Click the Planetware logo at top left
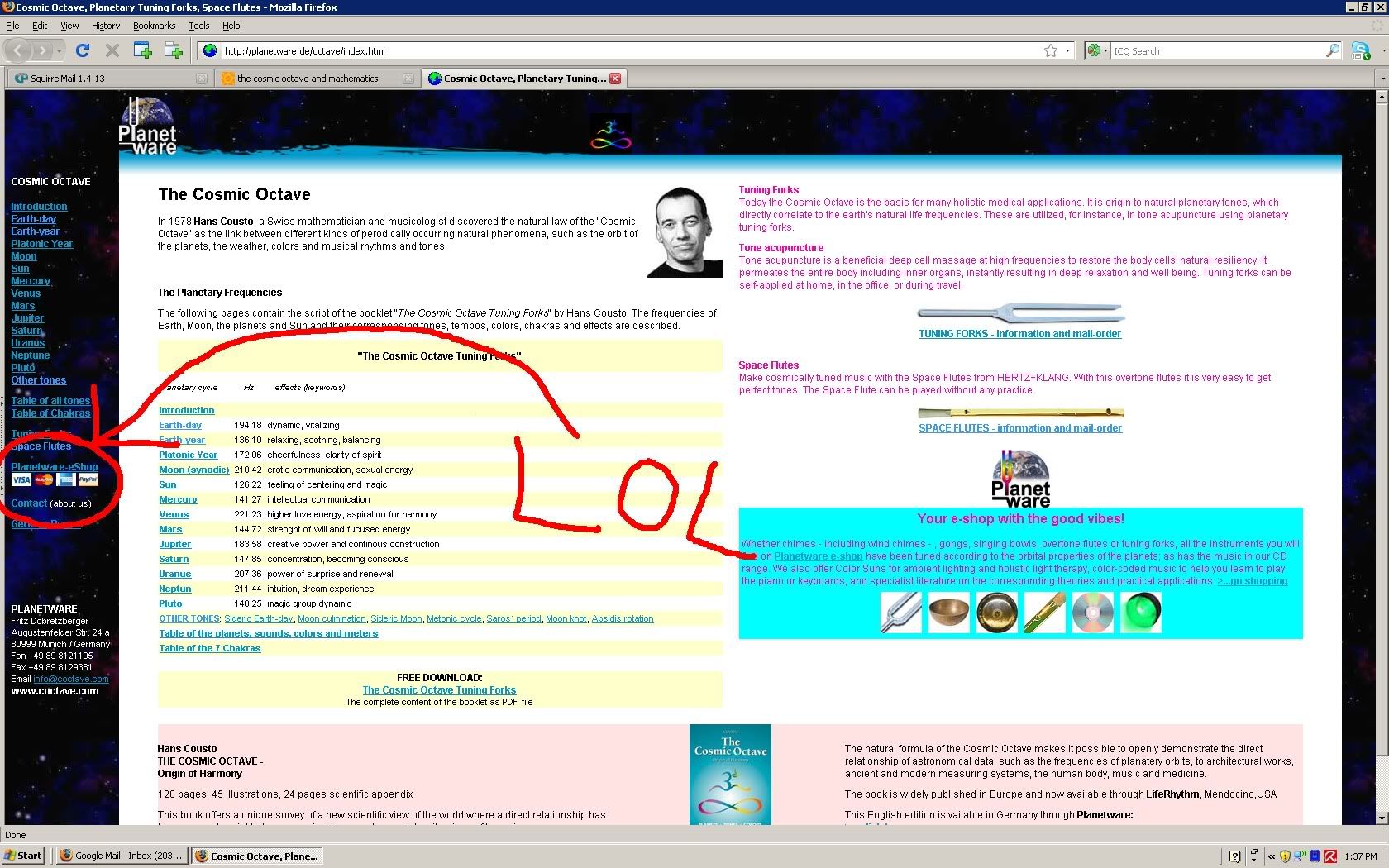 pos(147,126)
